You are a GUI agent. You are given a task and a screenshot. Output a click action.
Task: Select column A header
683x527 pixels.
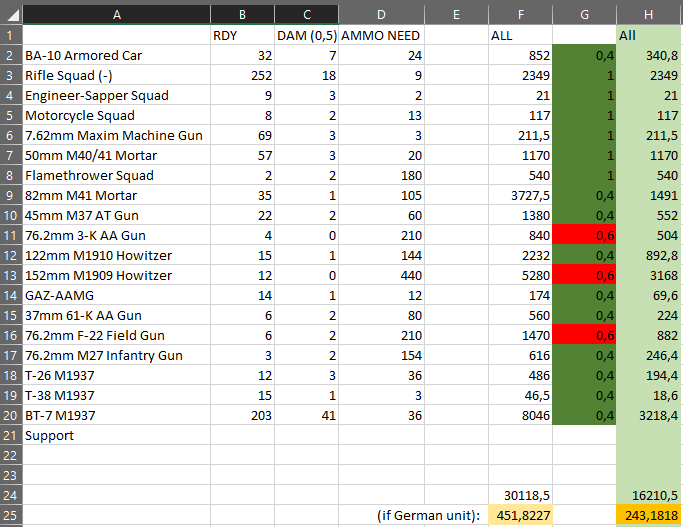pyautogui.click(x=116, y=14)
